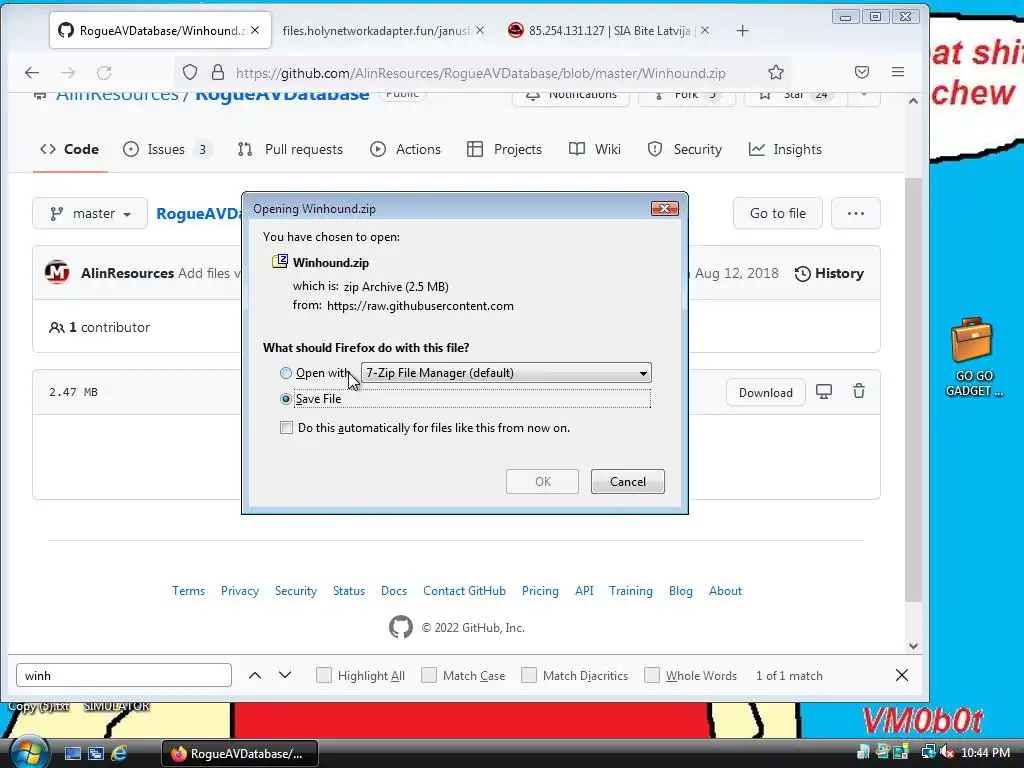Image resolution: width=1024 pixels, height=768 pixels.
Task: Open the master branch dropdown
Action: click(90, 214)
